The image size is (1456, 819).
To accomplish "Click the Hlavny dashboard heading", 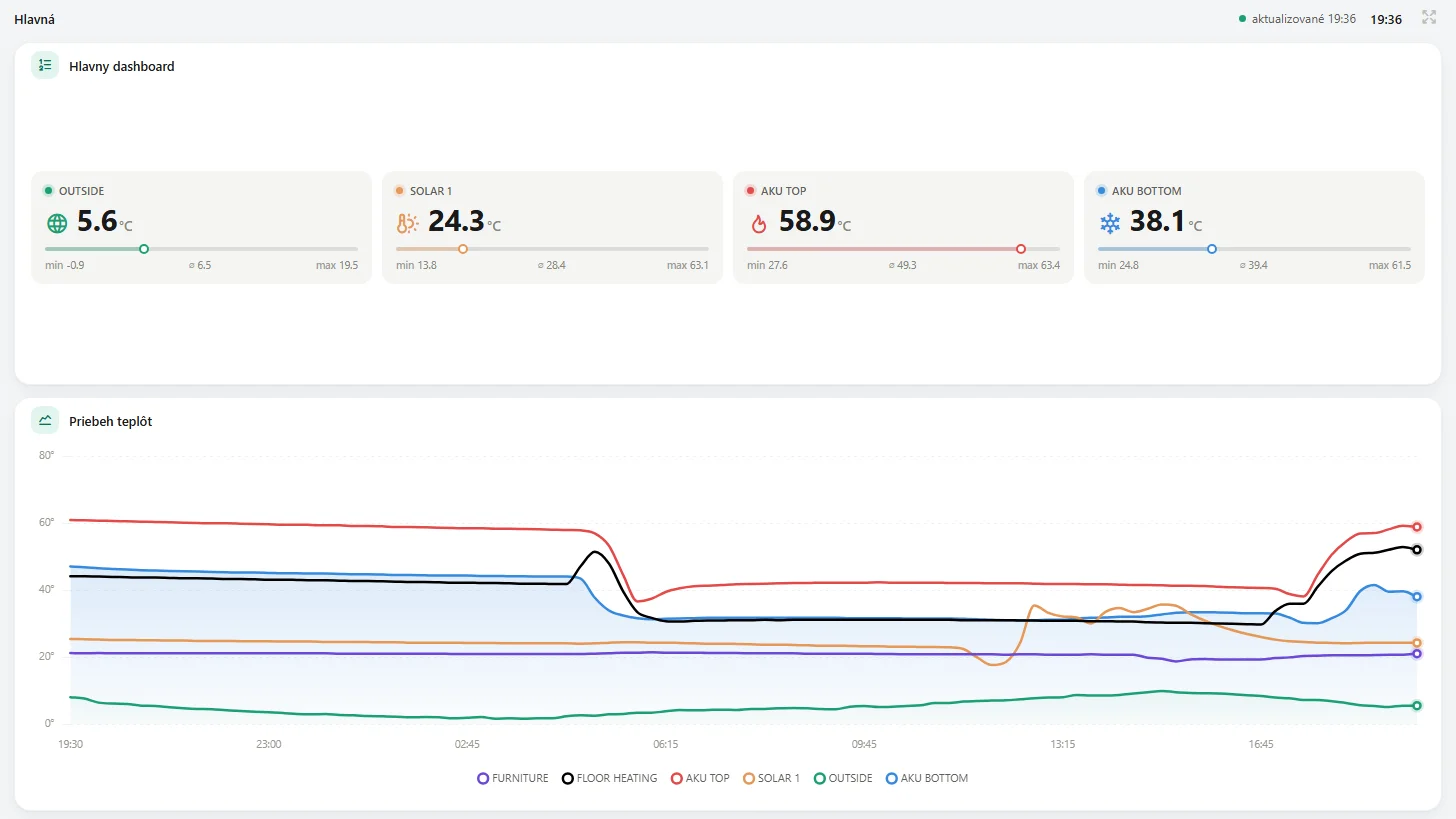I will (122, 66).
